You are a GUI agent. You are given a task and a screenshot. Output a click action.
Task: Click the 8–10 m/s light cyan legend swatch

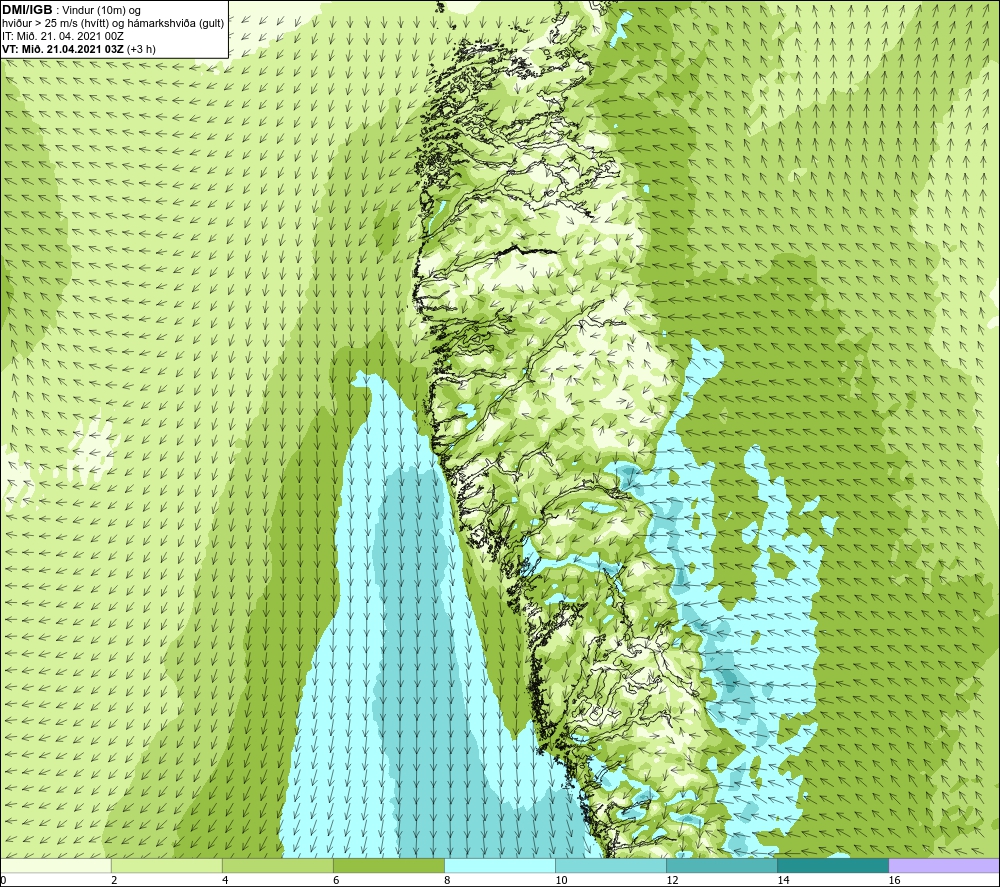pos(500,866)
